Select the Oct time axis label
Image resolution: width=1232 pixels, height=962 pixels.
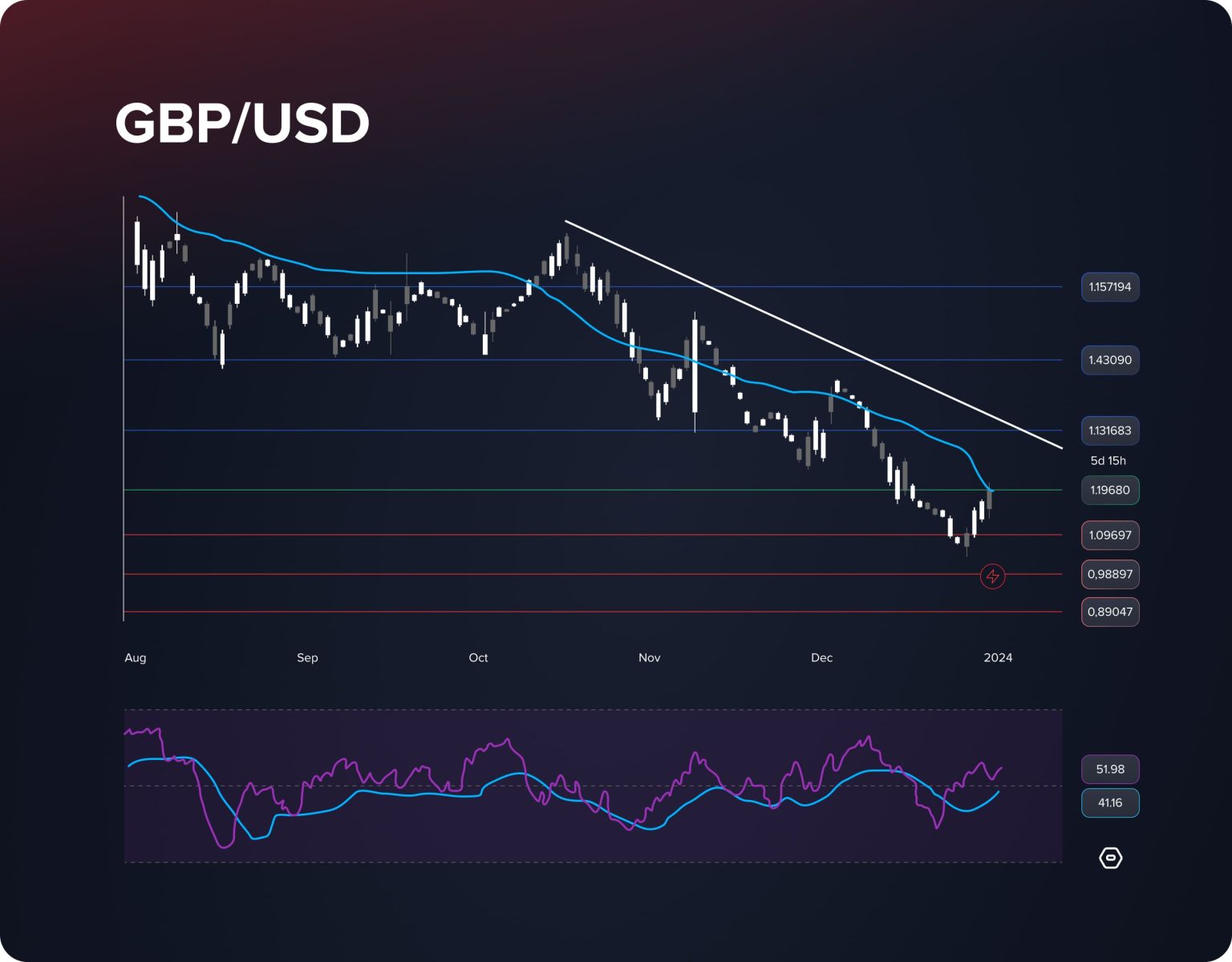pyautogui.click(x=478, y=657)
